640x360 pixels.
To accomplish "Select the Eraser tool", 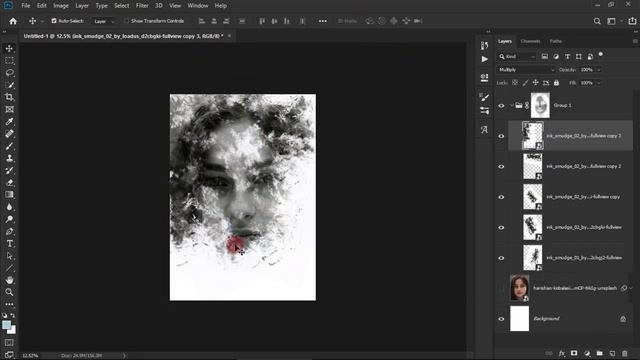I will tap(9, 183).
